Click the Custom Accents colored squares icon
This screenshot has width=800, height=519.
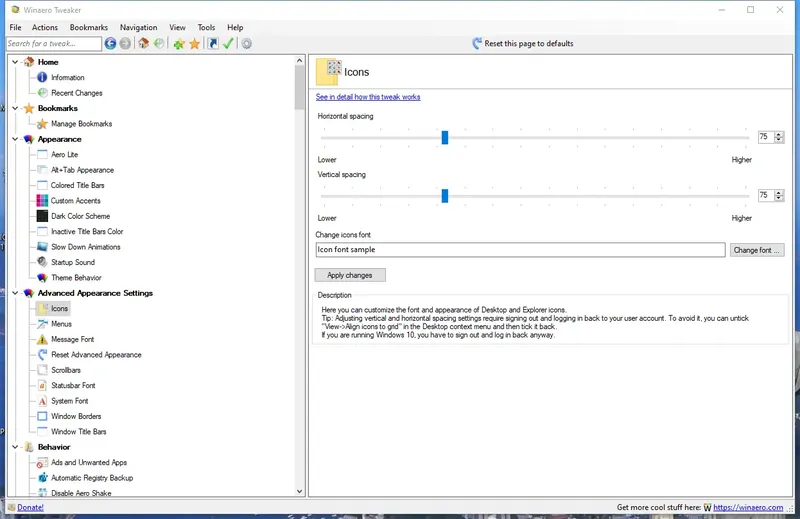pos(42,201)
